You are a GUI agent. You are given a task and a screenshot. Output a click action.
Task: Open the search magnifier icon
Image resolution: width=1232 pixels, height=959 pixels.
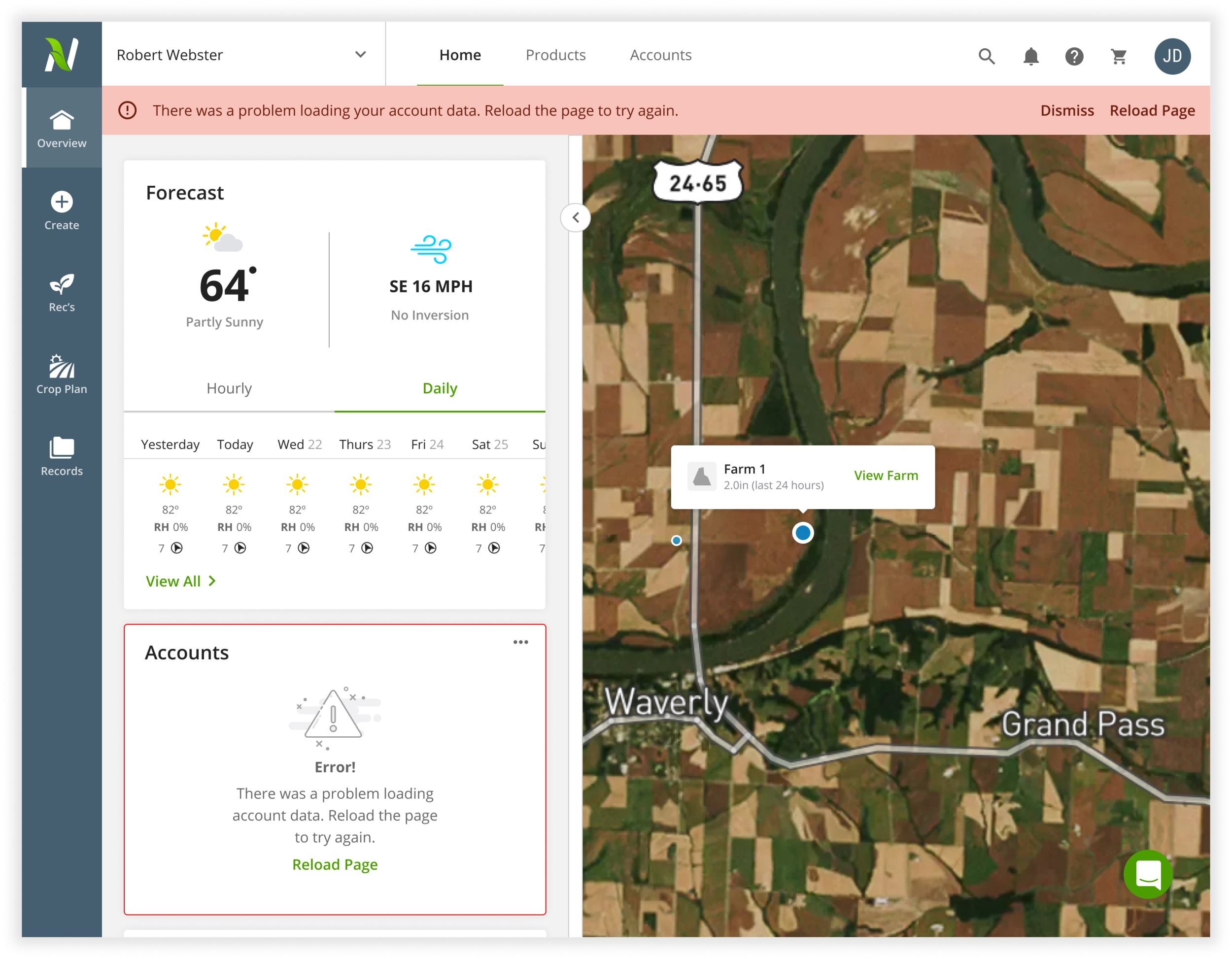pos(986,56)
